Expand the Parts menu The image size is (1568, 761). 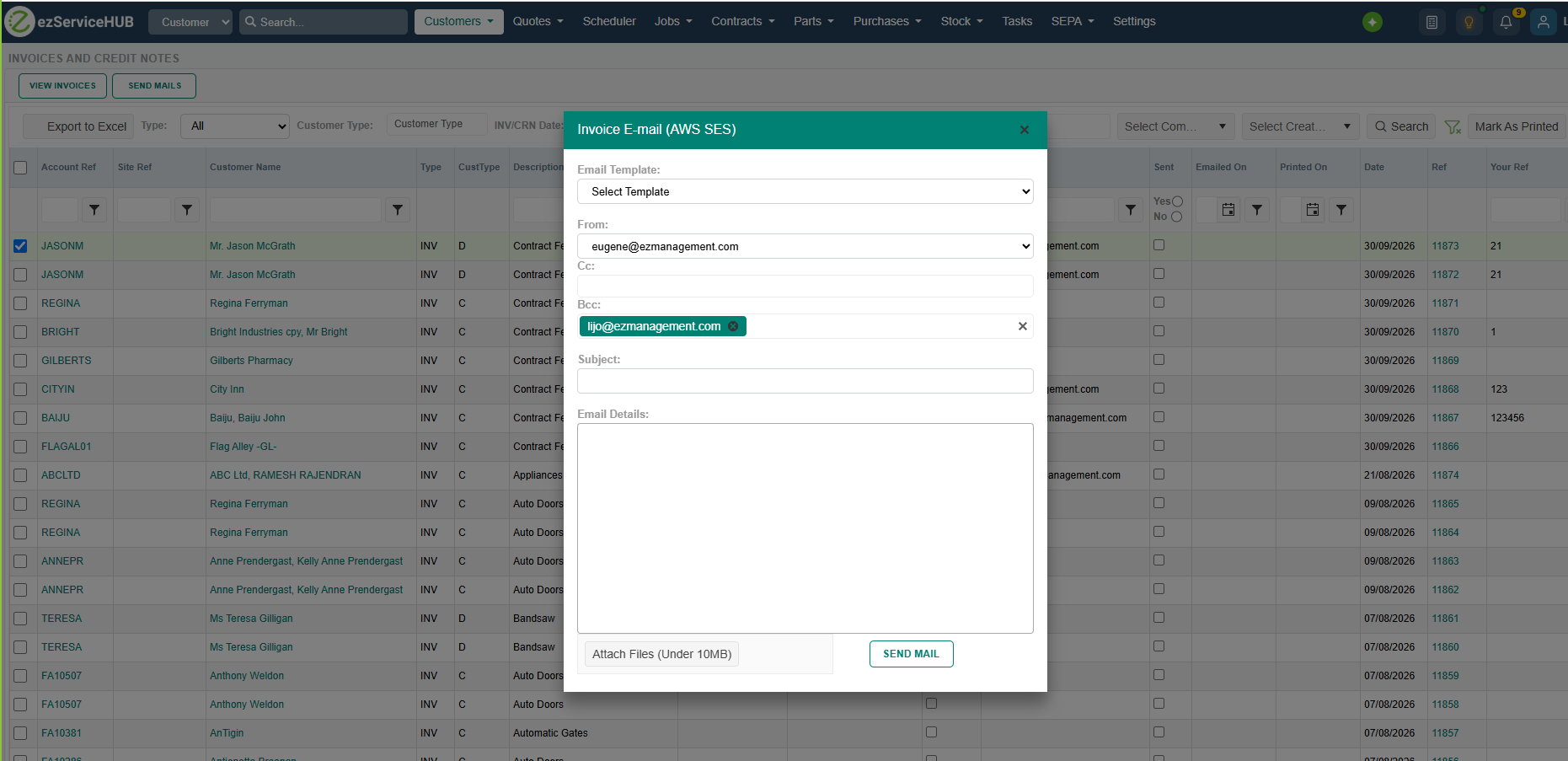[x=814, y=22]
